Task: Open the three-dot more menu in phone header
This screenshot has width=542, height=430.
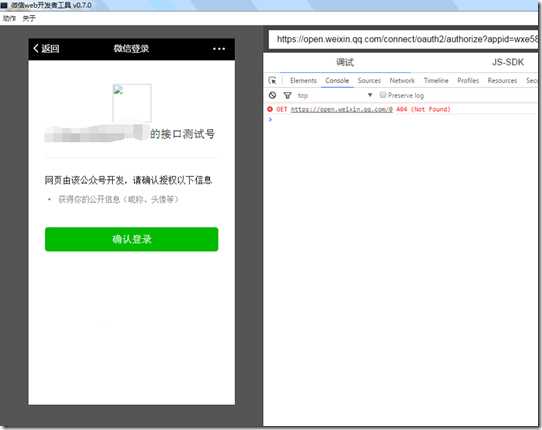Action: point(219,49)
